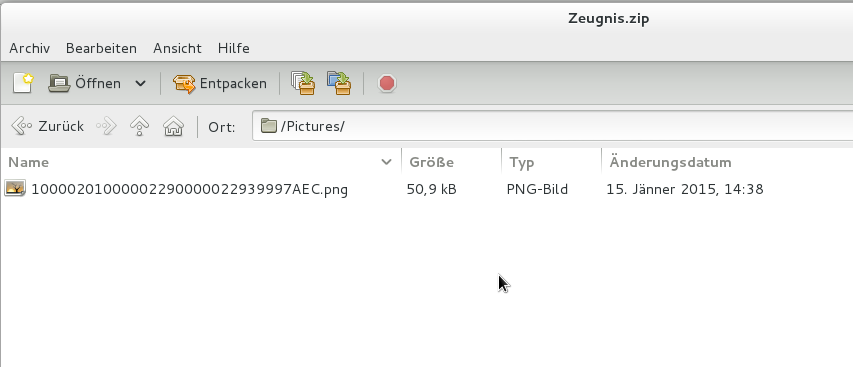Open the Bearbeiten menu
This screenshot has height=367, width=853.
pos(101,48)
